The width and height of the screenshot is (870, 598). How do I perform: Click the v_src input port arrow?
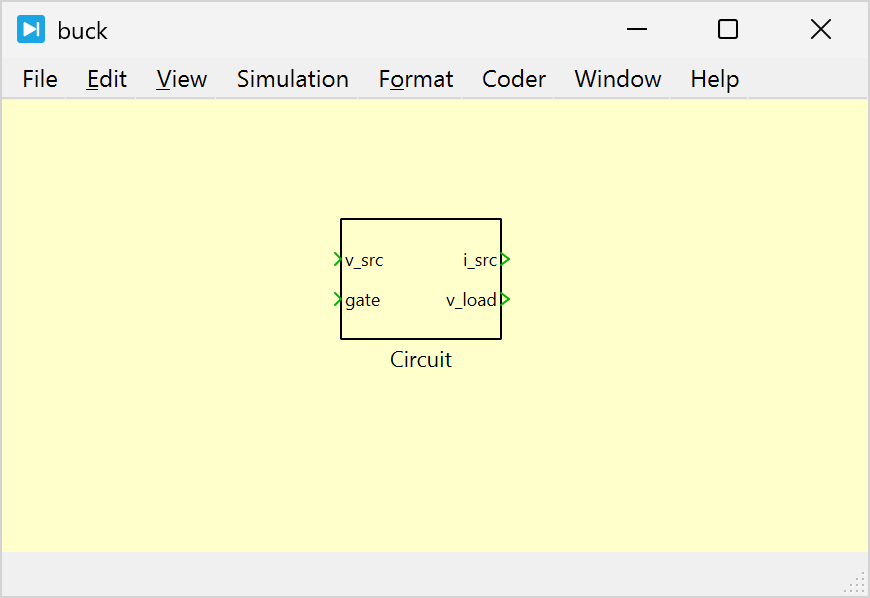(x=337, y=260)
